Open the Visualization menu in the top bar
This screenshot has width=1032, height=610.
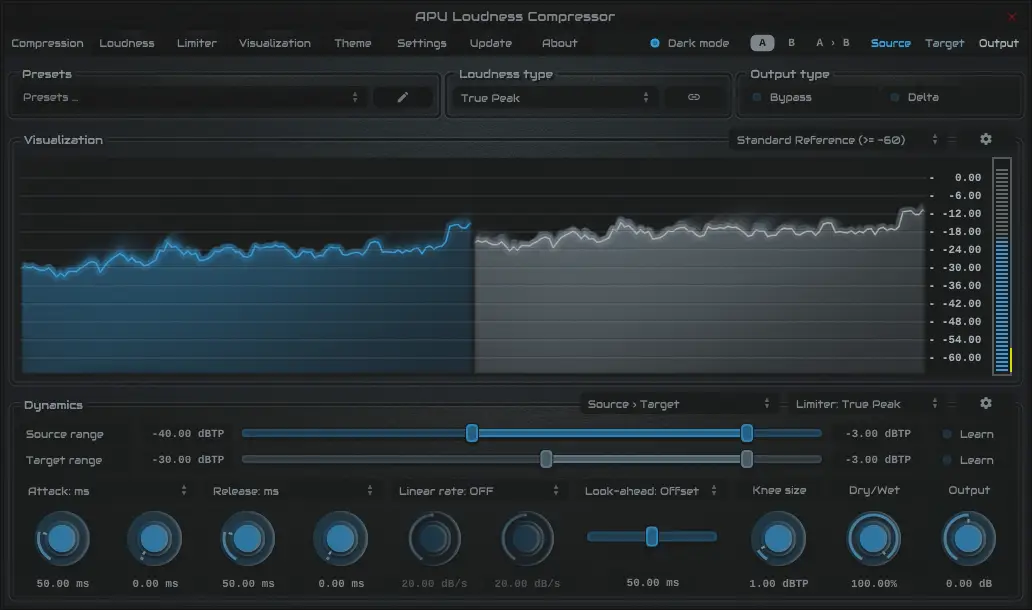coord(274,43)
